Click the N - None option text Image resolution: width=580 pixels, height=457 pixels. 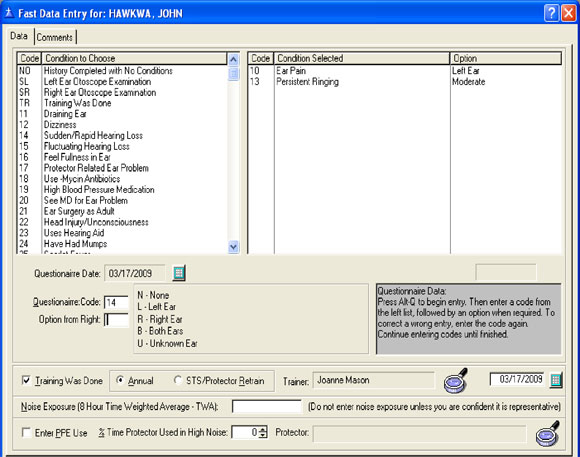click(x=153, y=295)
